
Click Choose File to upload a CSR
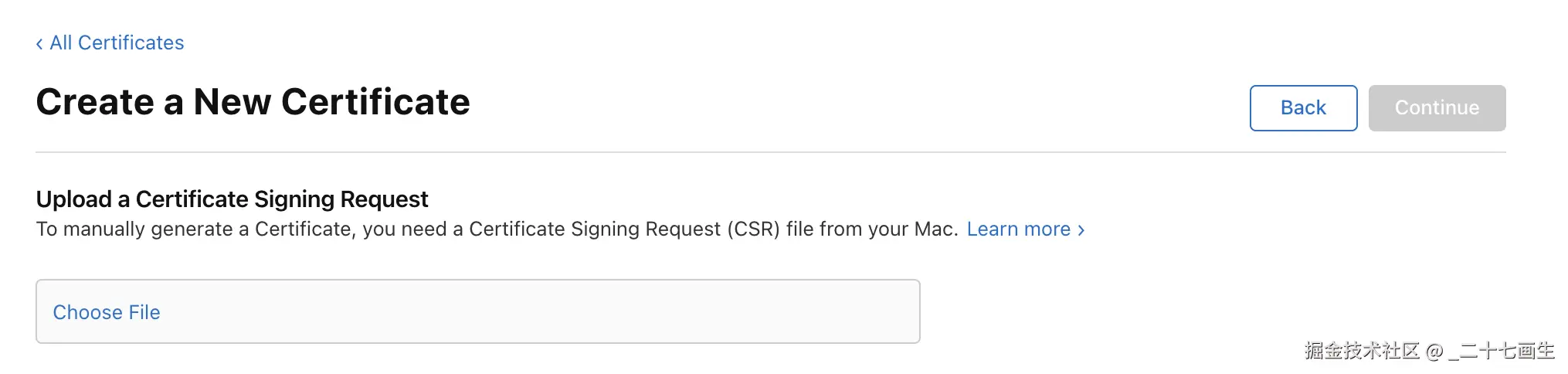click(x=107, y=312)
